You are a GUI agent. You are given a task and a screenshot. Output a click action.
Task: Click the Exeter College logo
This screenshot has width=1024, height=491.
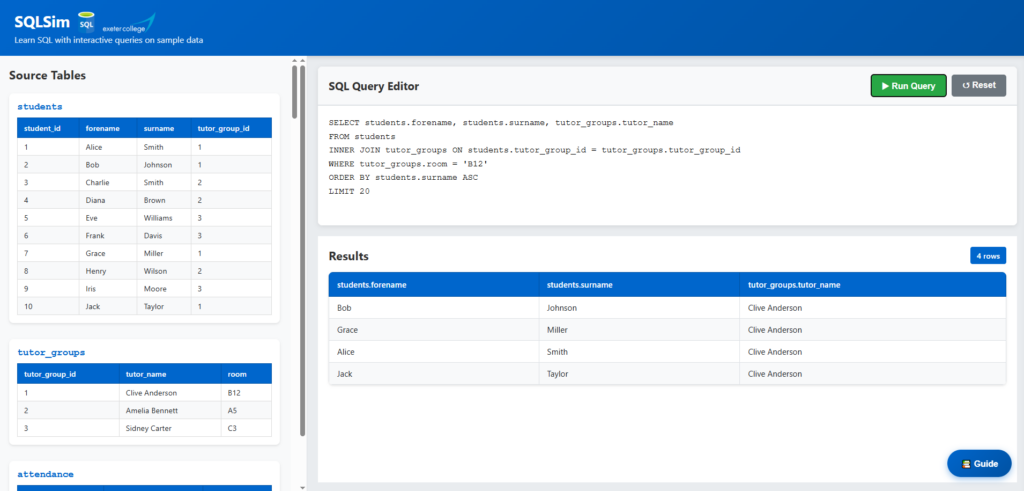(129, 24)
